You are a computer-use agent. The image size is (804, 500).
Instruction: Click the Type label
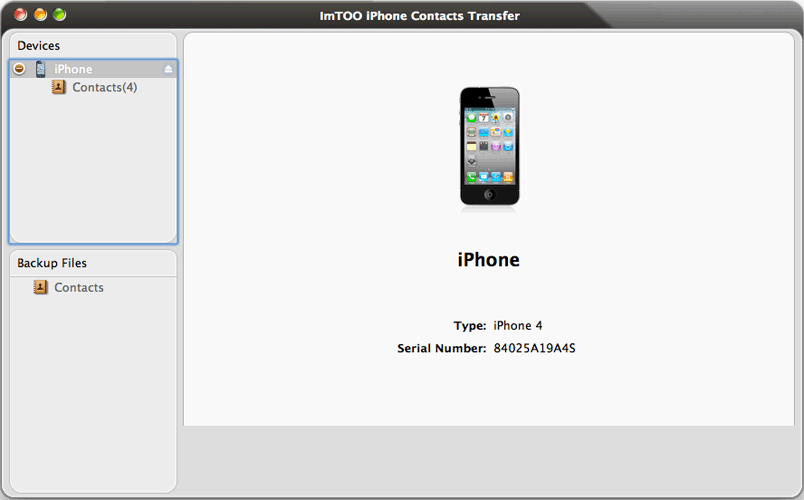pos(470,326)
